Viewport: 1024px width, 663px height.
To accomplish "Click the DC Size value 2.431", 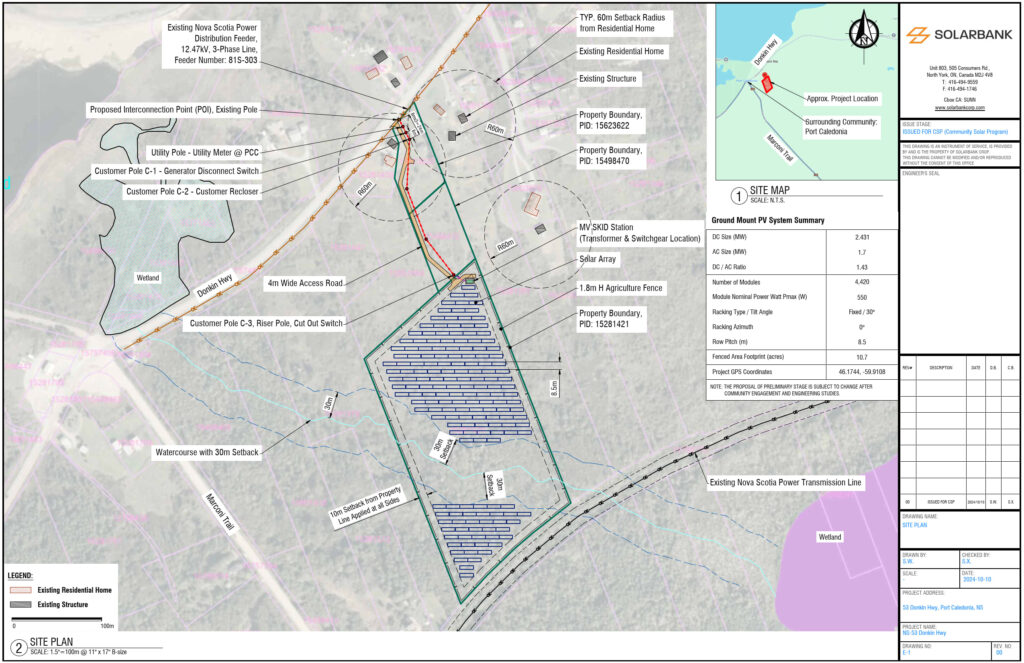I will pyautogui.click(x=862, y=237).
